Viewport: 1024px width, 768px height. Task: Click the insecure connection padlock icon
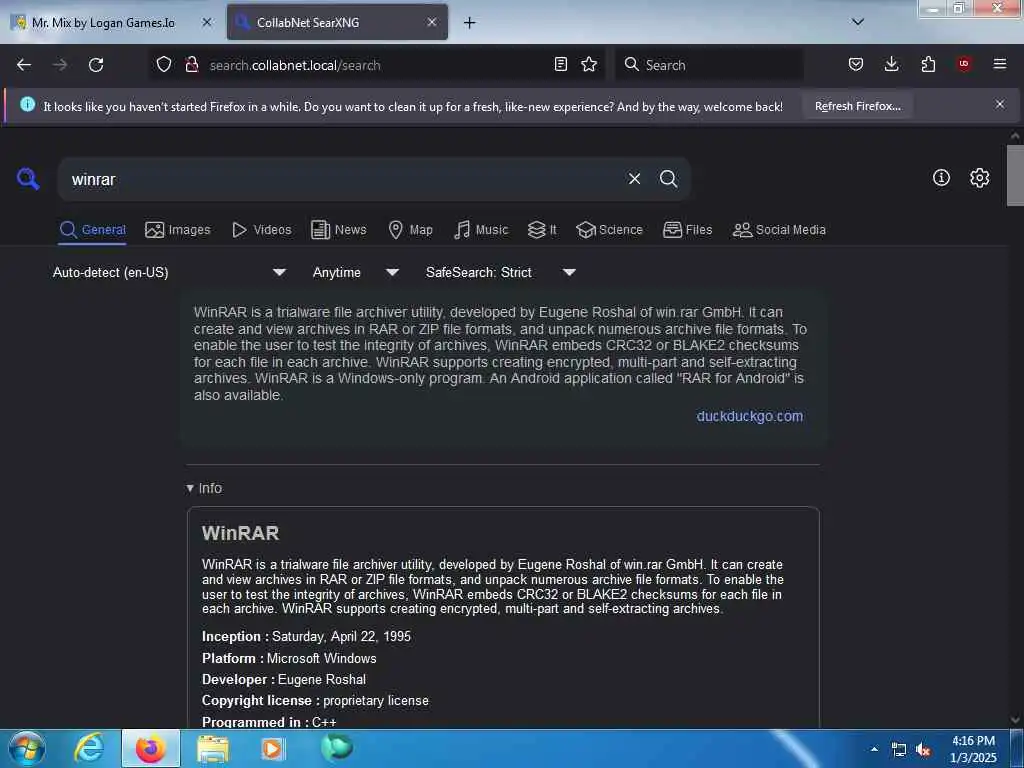point(191,64)
